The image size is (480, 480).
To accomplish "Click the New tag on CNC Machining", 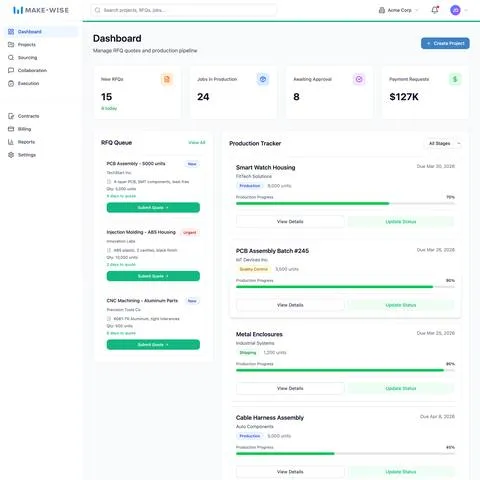I will pyautogui.click(x=192, y=301).
